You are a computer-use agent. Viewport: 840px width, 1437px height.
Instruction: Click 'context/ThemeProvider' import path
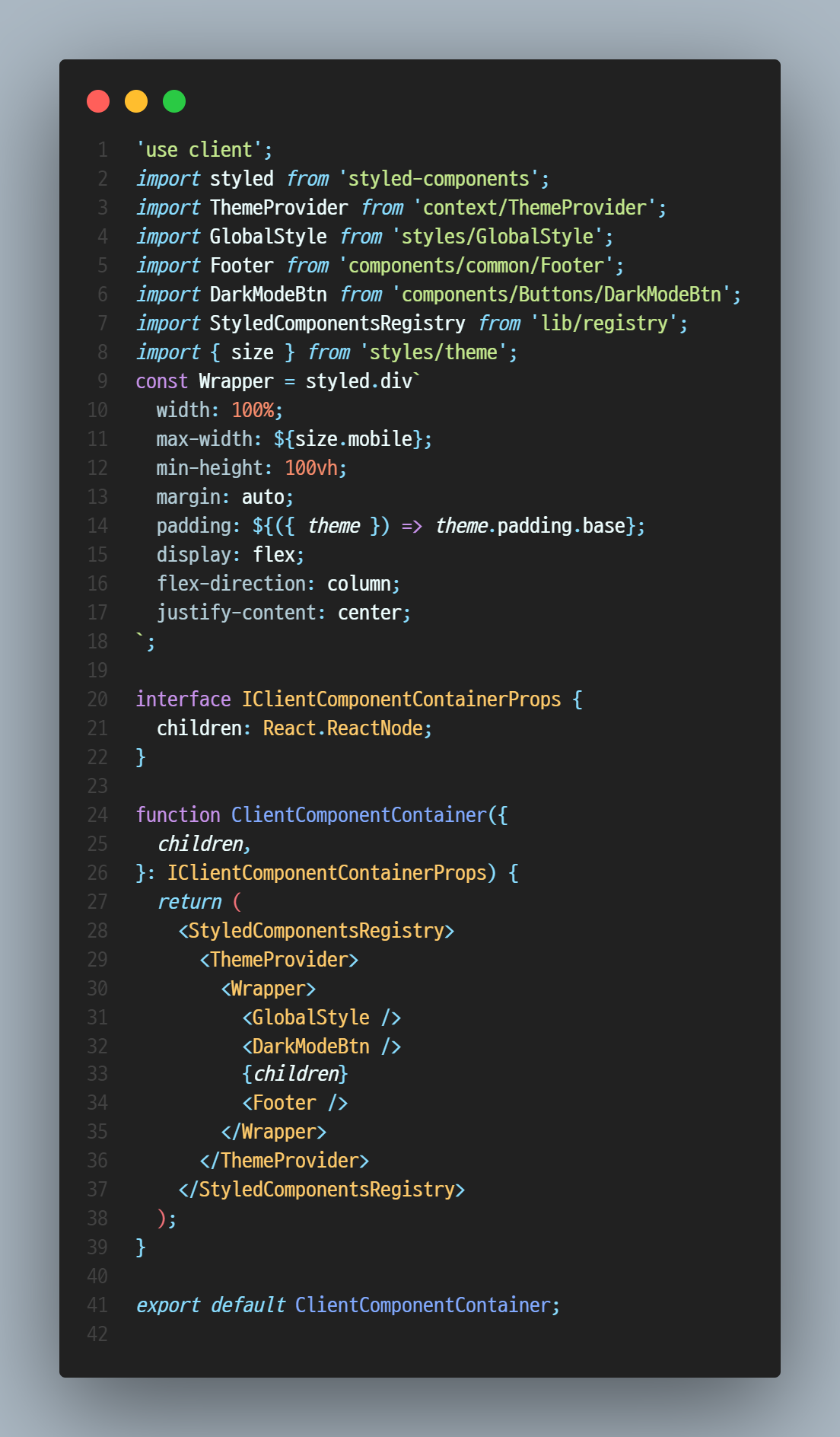pos(535,208)
